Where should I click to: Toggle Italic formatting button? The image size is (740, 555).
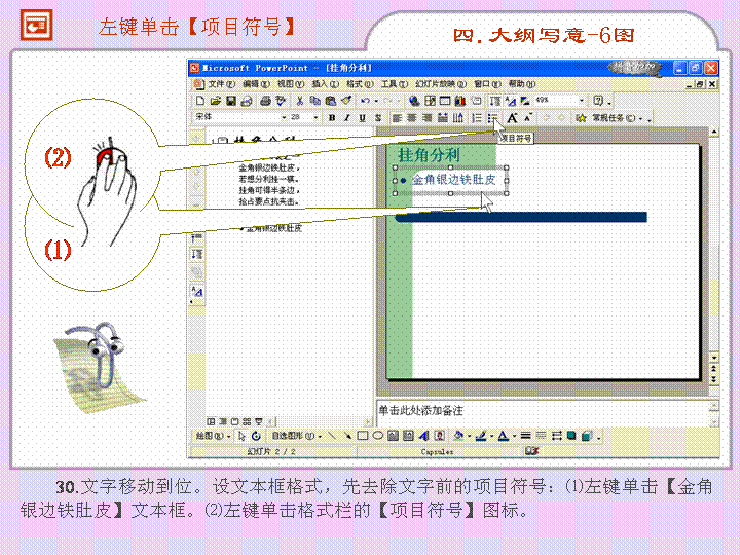347,118
